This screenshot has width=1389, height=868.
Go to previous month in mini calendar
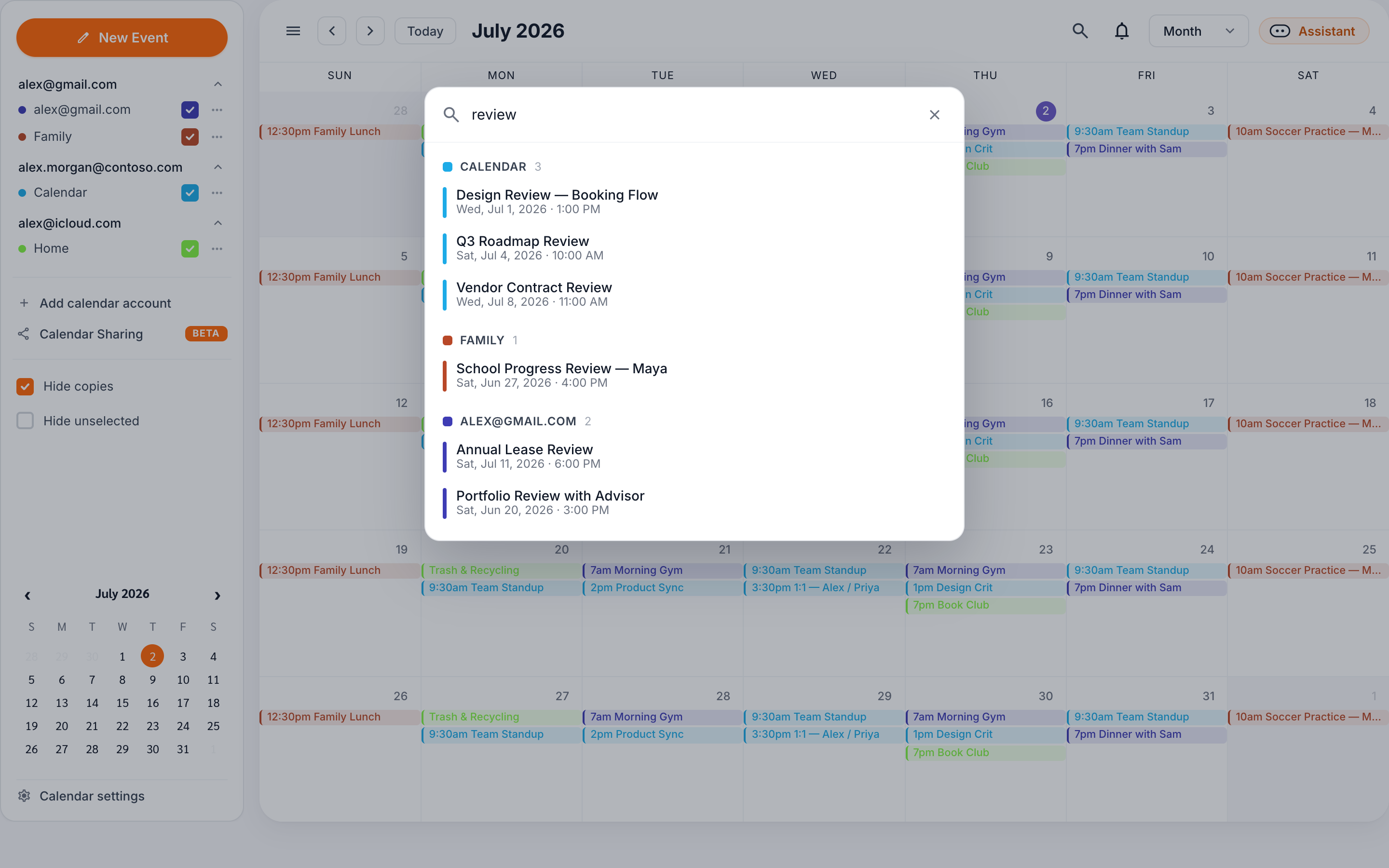27,596
